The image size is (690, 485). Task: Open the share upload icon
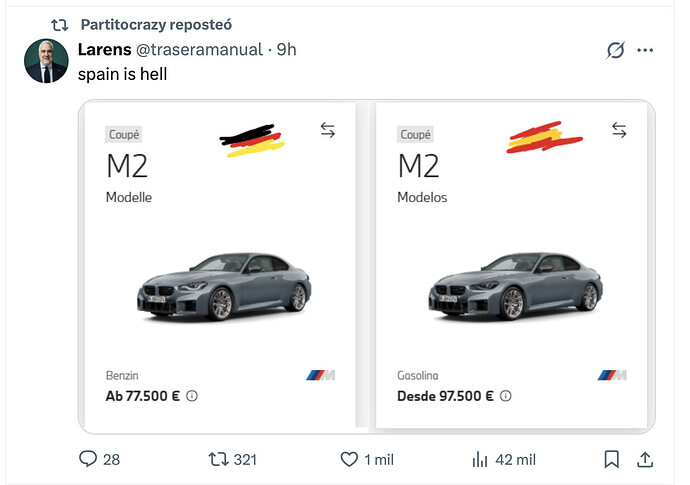pyautogui.click(x=645, y=459)
